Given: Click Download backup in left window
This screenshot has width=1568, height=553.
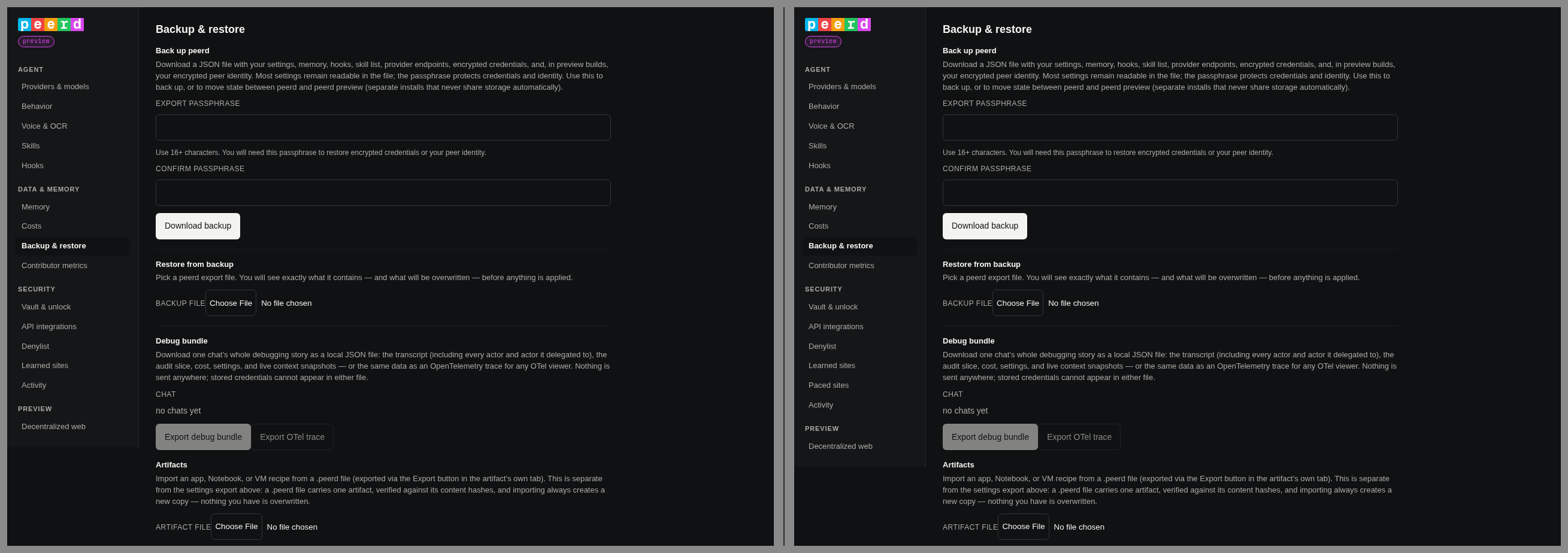Looking at the screenshot, I should 198,226.
